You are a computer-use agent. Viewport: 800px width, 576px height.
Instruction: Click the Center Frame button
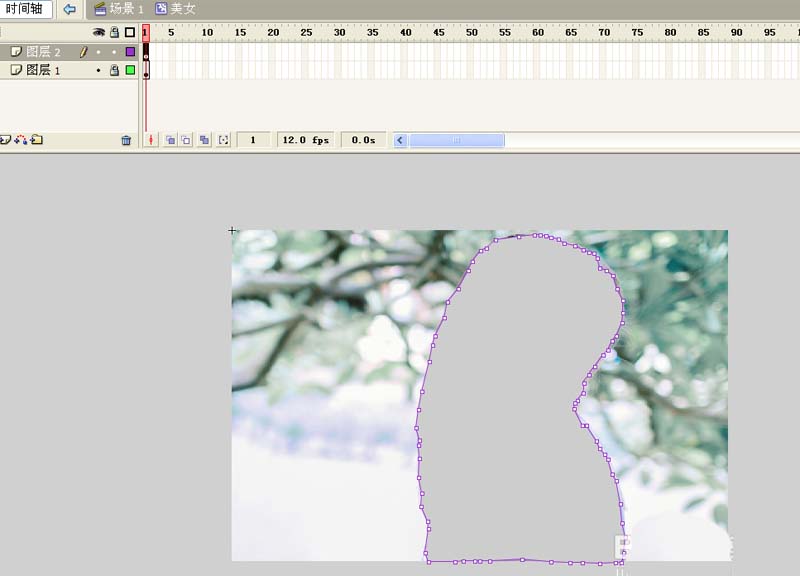(x=151, y=140)
